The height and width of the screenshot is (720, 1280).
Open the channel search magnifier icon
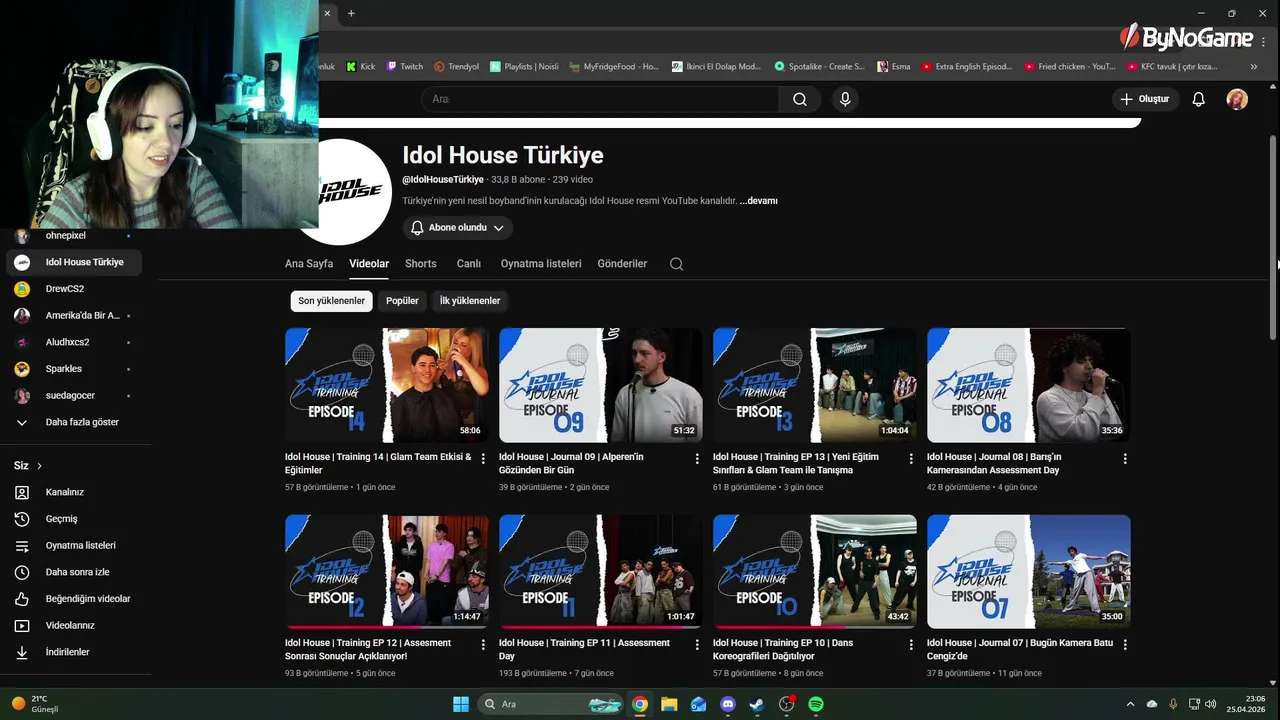click(677, 264)
